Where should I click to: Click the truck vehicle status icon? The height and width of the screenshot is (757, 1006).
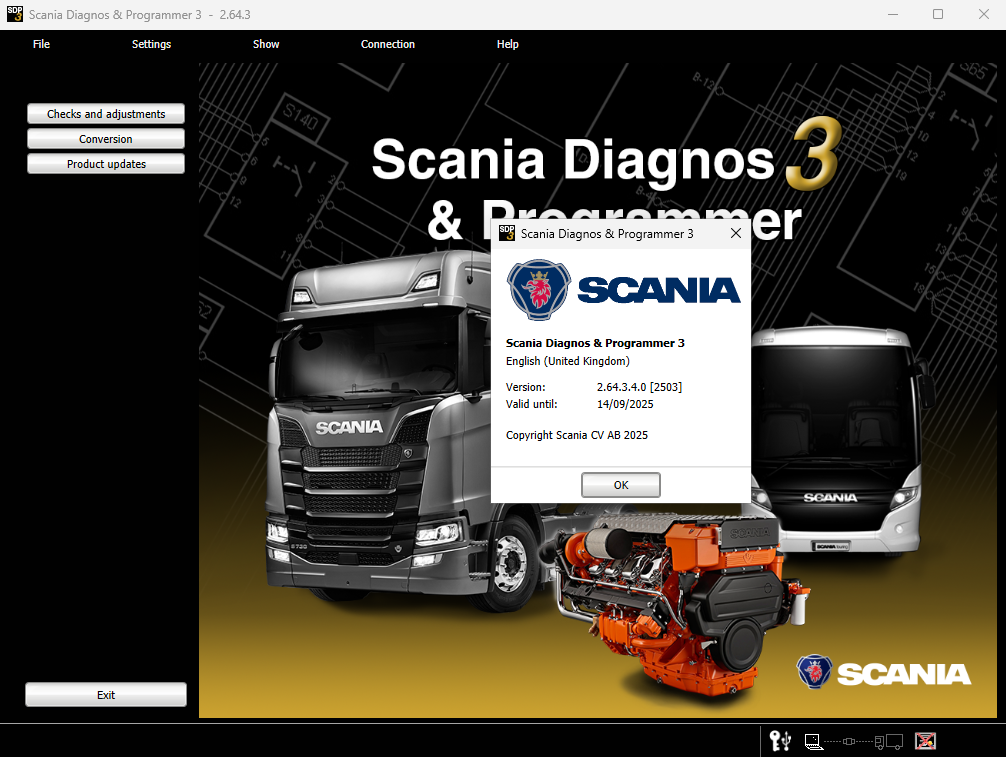889,742
